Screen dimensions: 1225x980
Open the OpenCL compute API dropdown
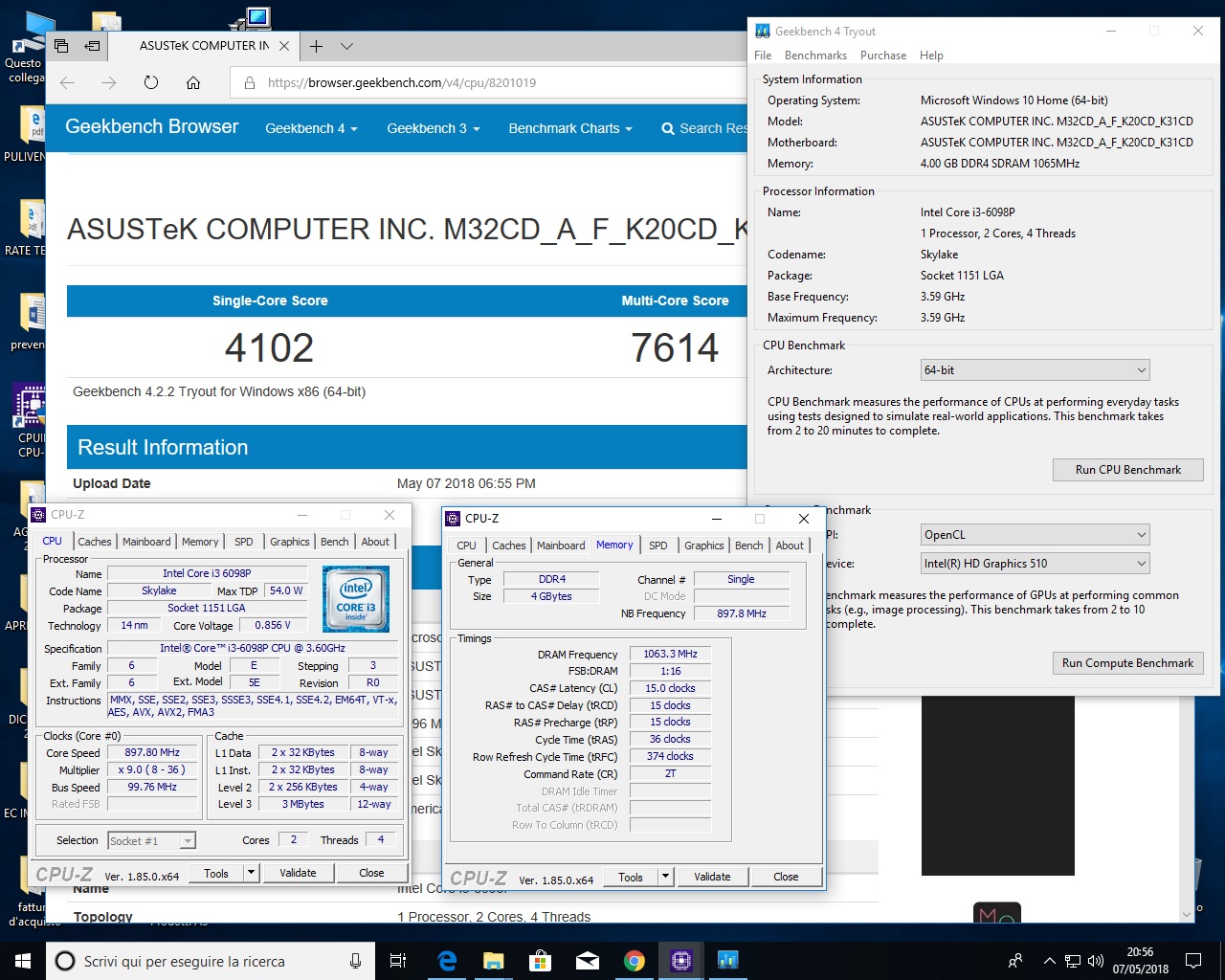(x=1035, y=535)
